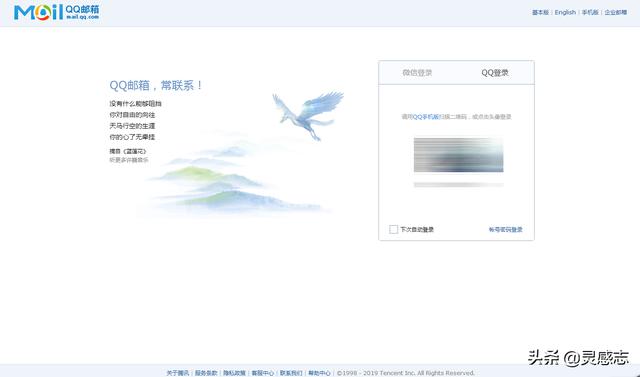Click the lyric line 你的心了无牵挂

[x=132, y=137]
